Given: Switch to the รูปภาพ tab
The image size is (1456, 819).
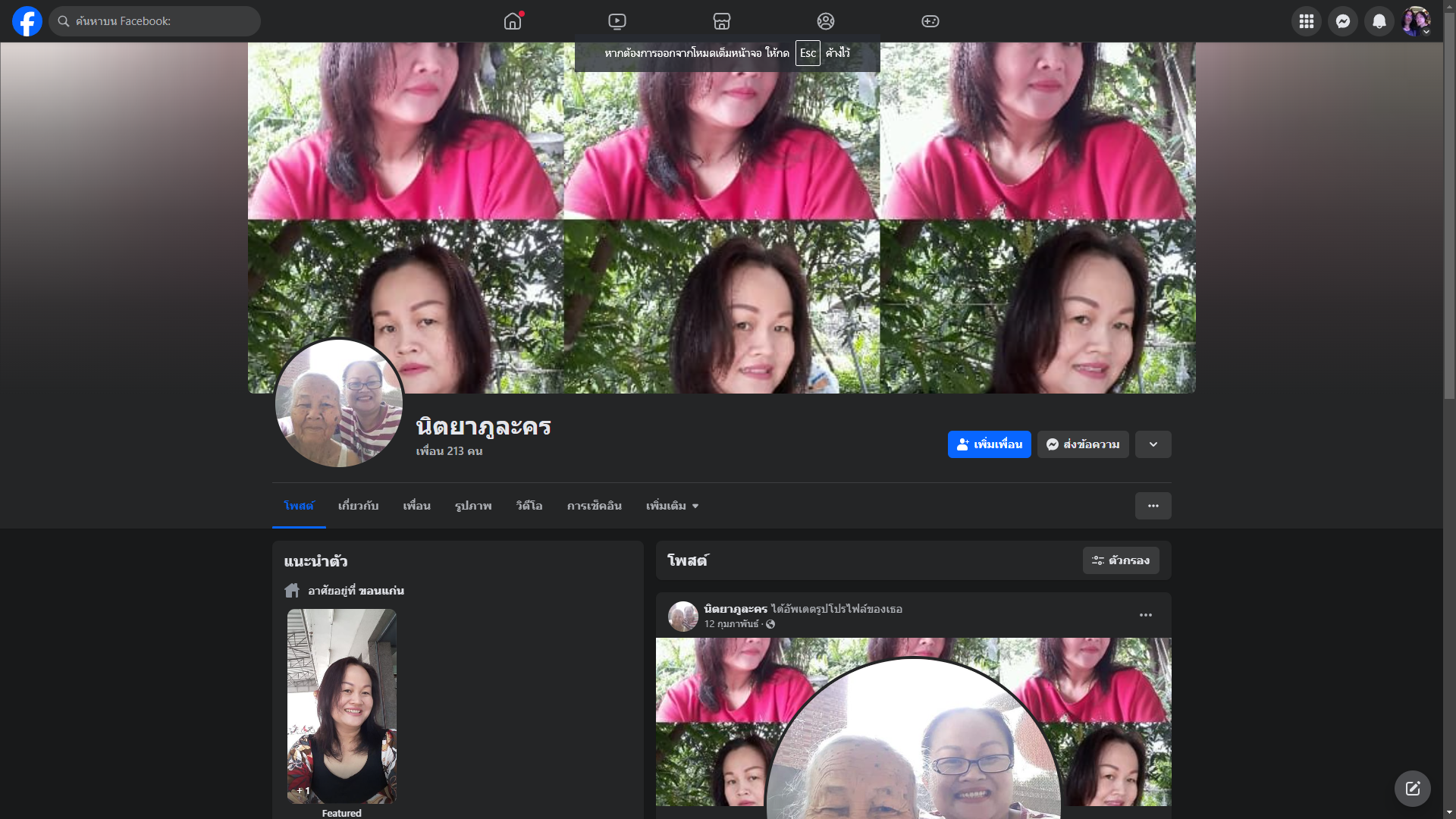Looking at the screenshot, I should (x=473, y=506).
